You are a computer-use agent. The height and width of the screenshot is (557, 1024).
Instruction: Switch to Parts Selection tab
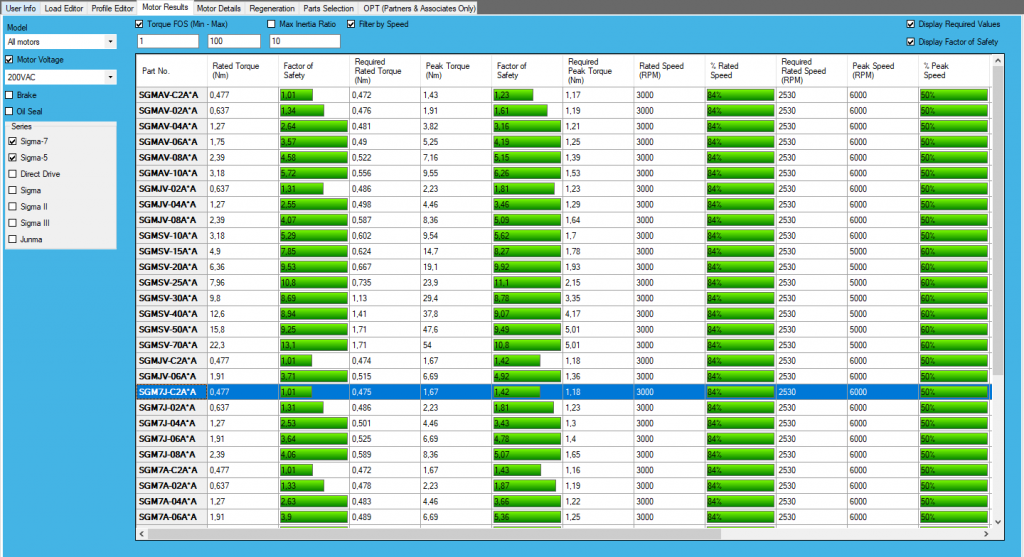pos(328,8)
